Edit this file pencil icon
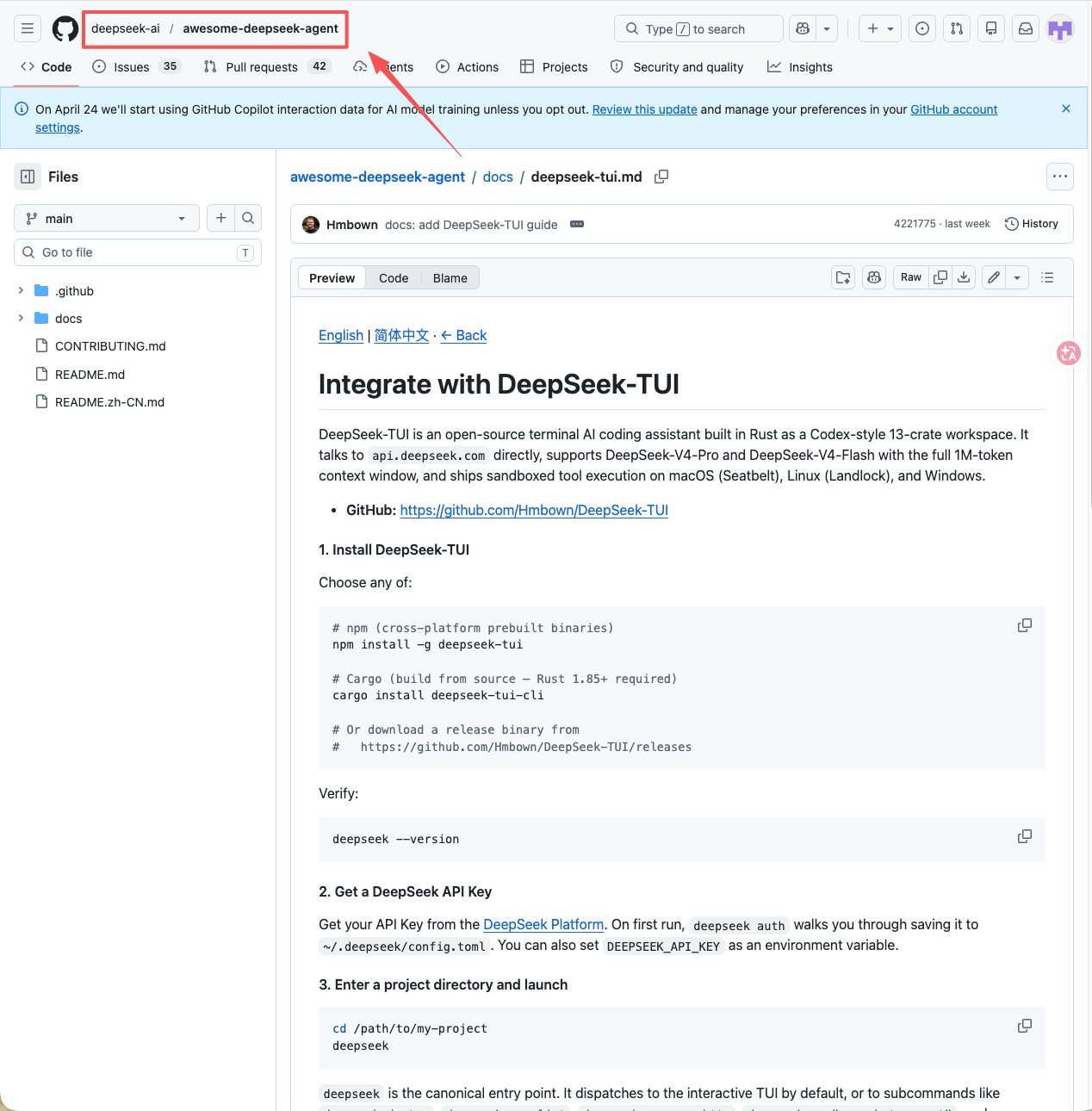This screenshot has width=1092, height=1111. pyautogui.click(x=994, y=277)
